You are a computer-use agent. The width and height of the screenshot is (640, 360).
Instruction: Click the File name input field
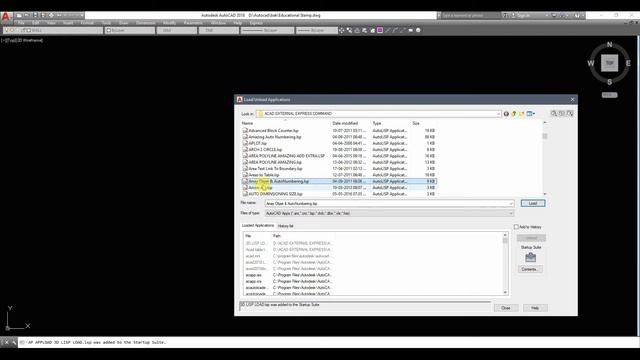389,203
